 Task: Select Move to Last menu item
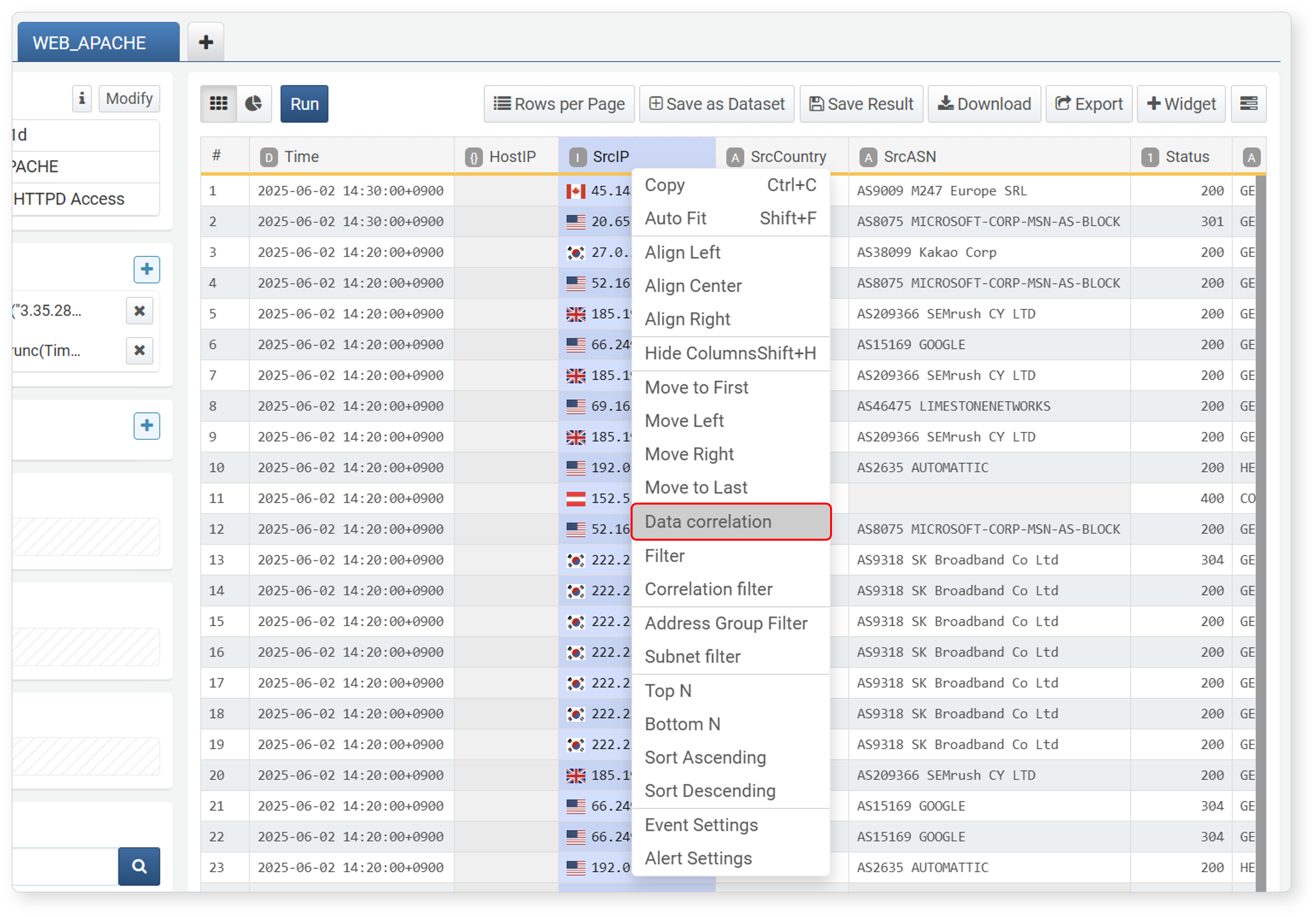(730, 488)
